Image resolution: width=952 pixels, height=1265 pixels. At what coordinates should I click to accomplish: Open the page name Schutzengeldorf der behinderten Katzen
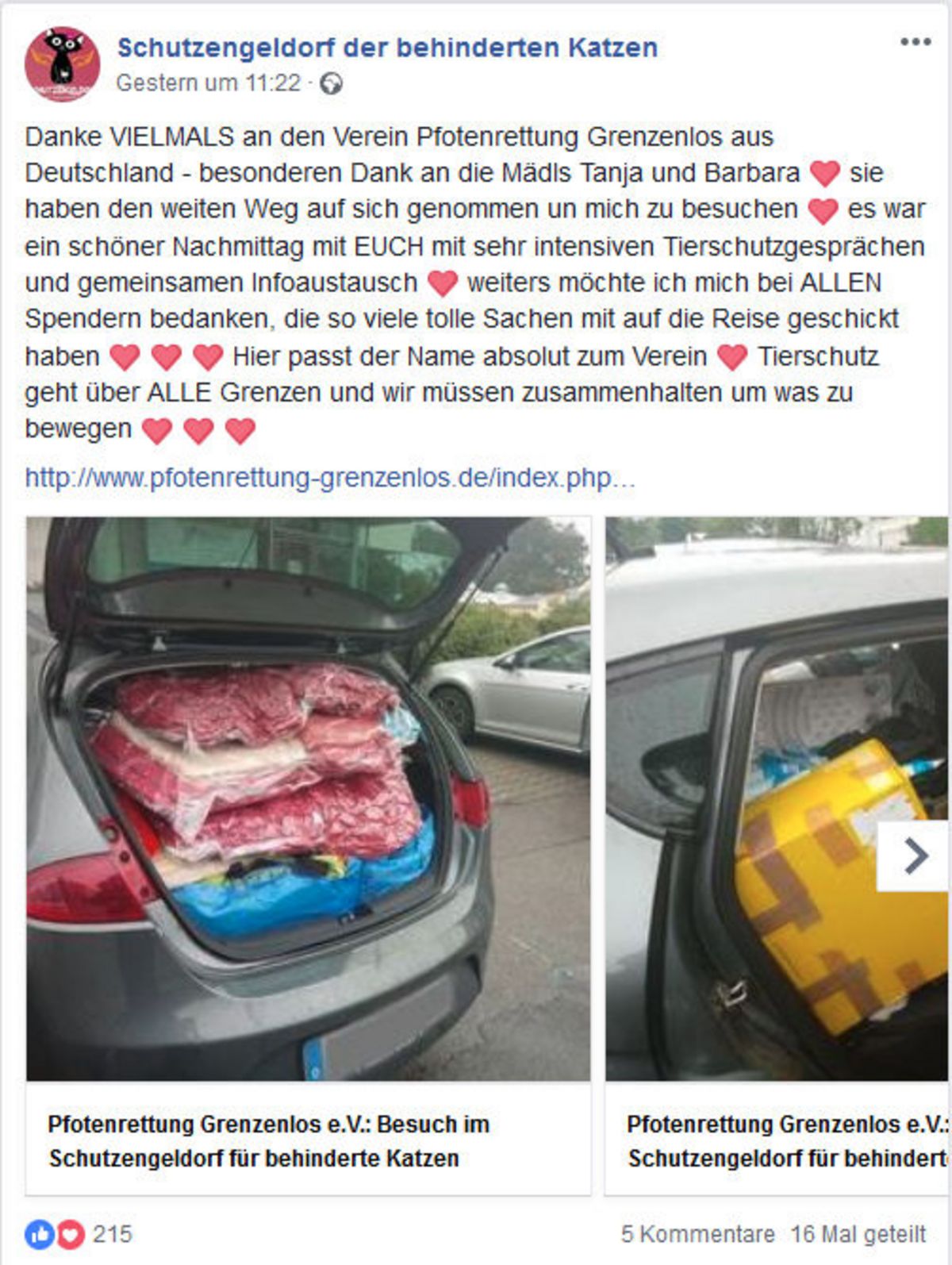point(387,48)
